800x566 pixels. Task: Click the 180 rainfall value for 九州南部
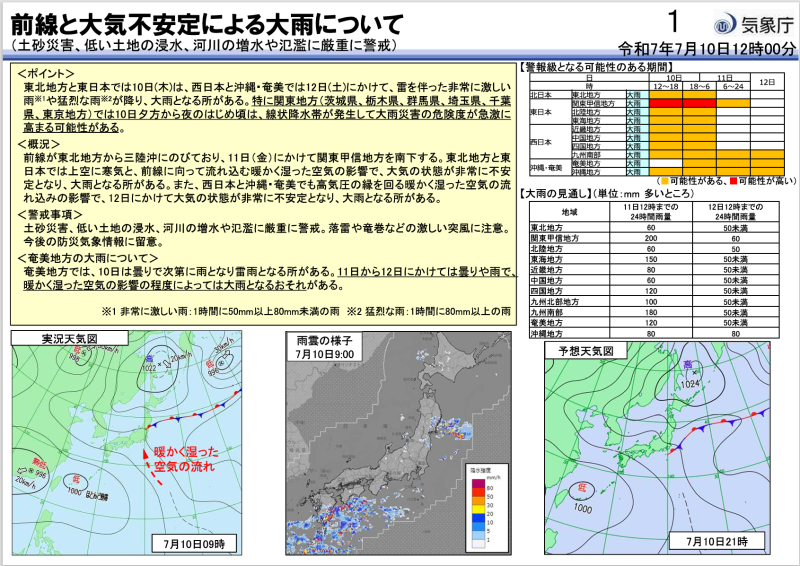tap(651, 312)
